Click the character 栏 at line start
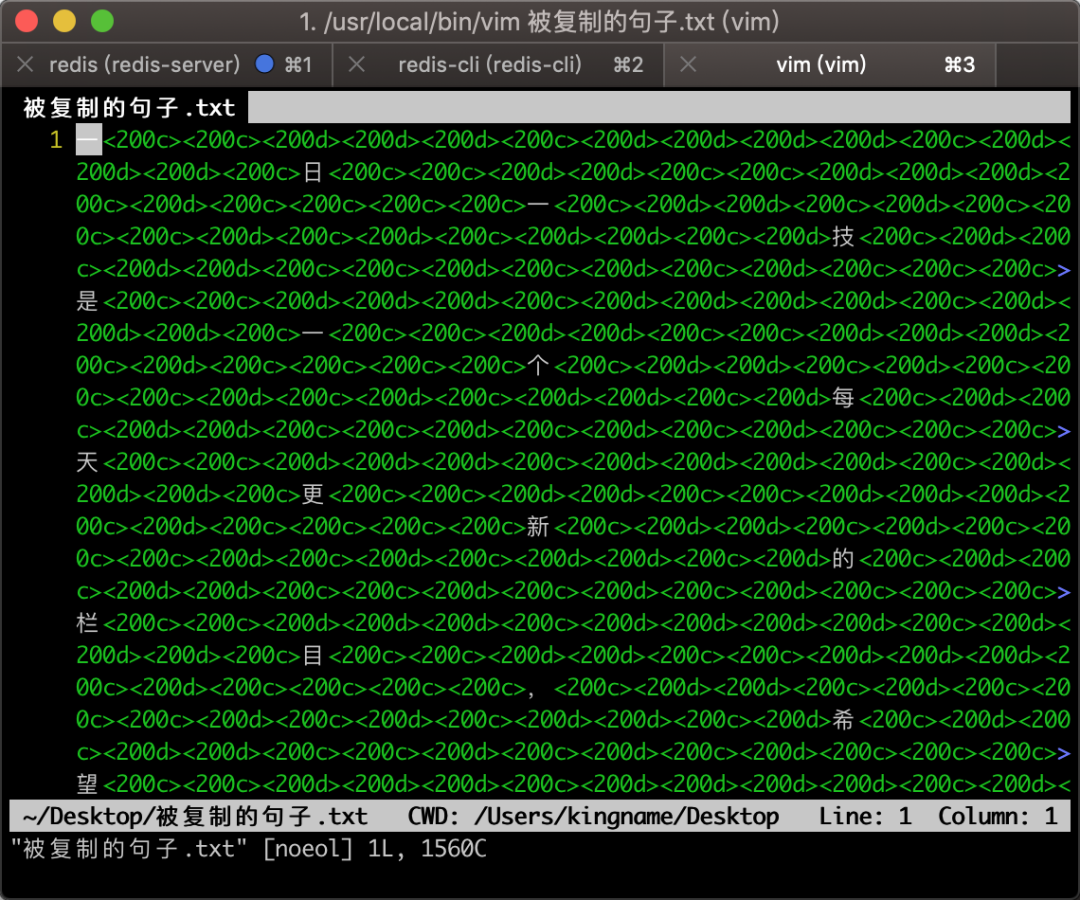The height and width of the screenshot is (900, 1080). click(x=87, y=623)
